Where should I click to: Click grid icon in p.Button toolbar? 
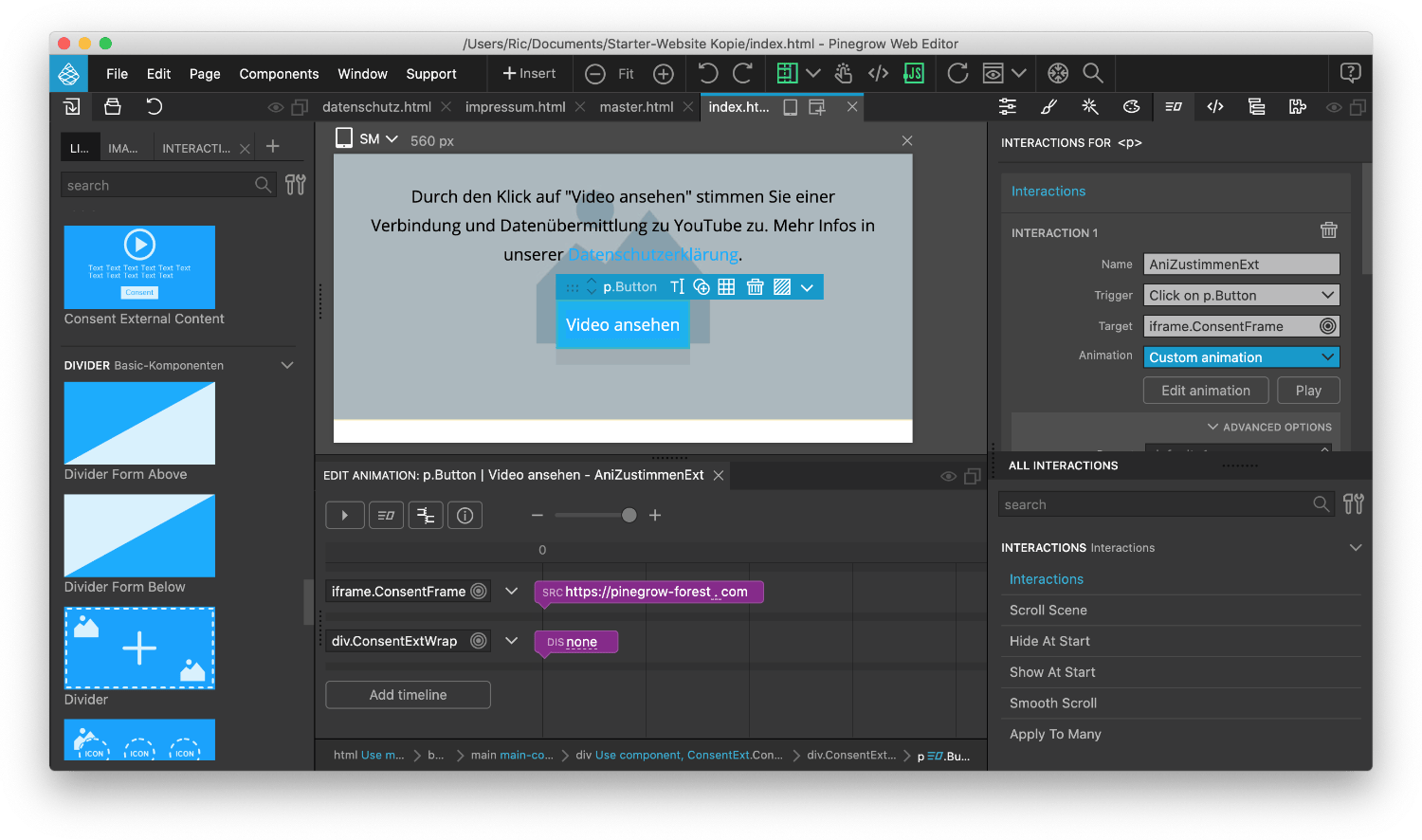click(726, 287)
